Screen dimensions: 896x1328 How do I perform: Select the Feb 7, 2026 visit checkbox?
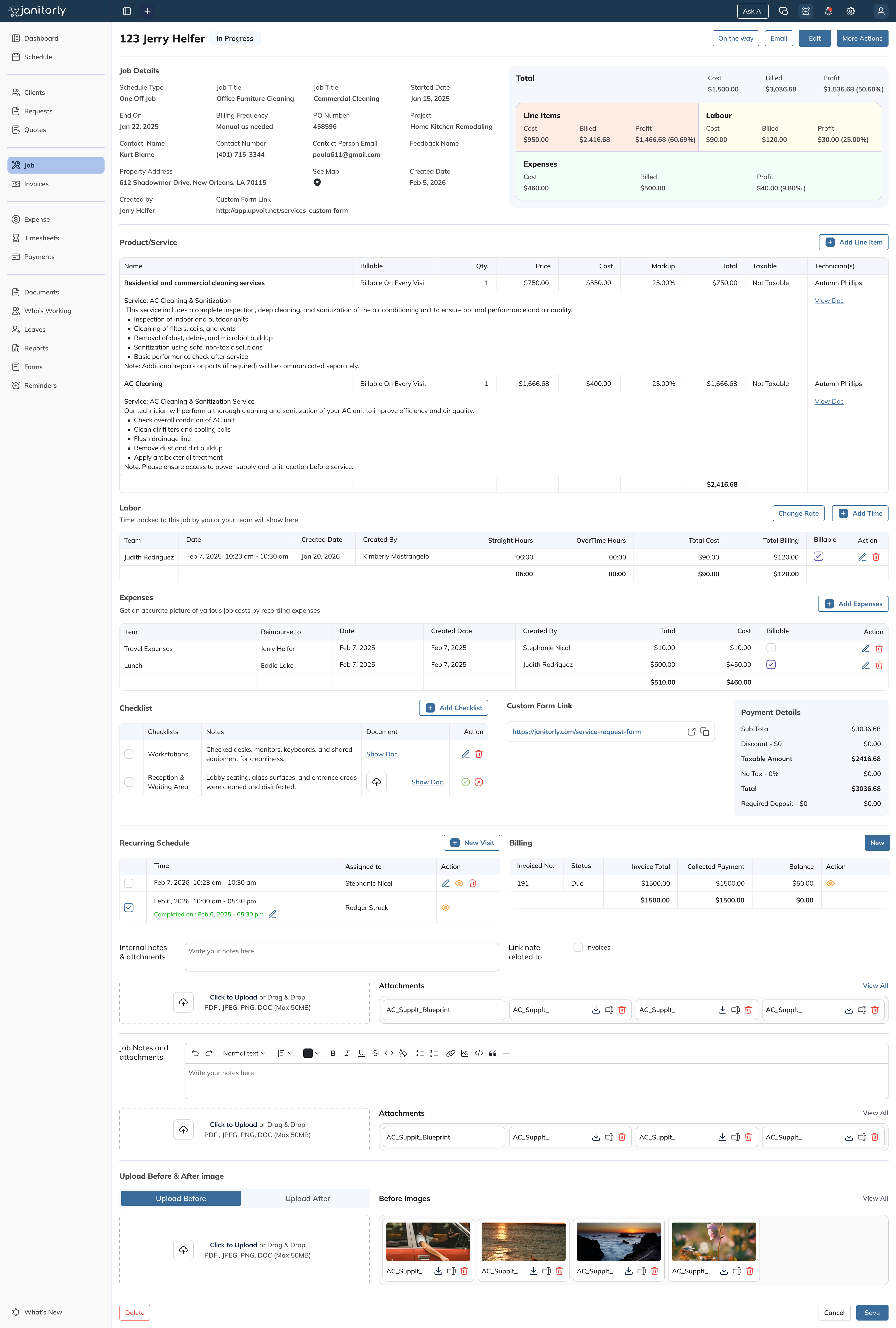[129, 884]
